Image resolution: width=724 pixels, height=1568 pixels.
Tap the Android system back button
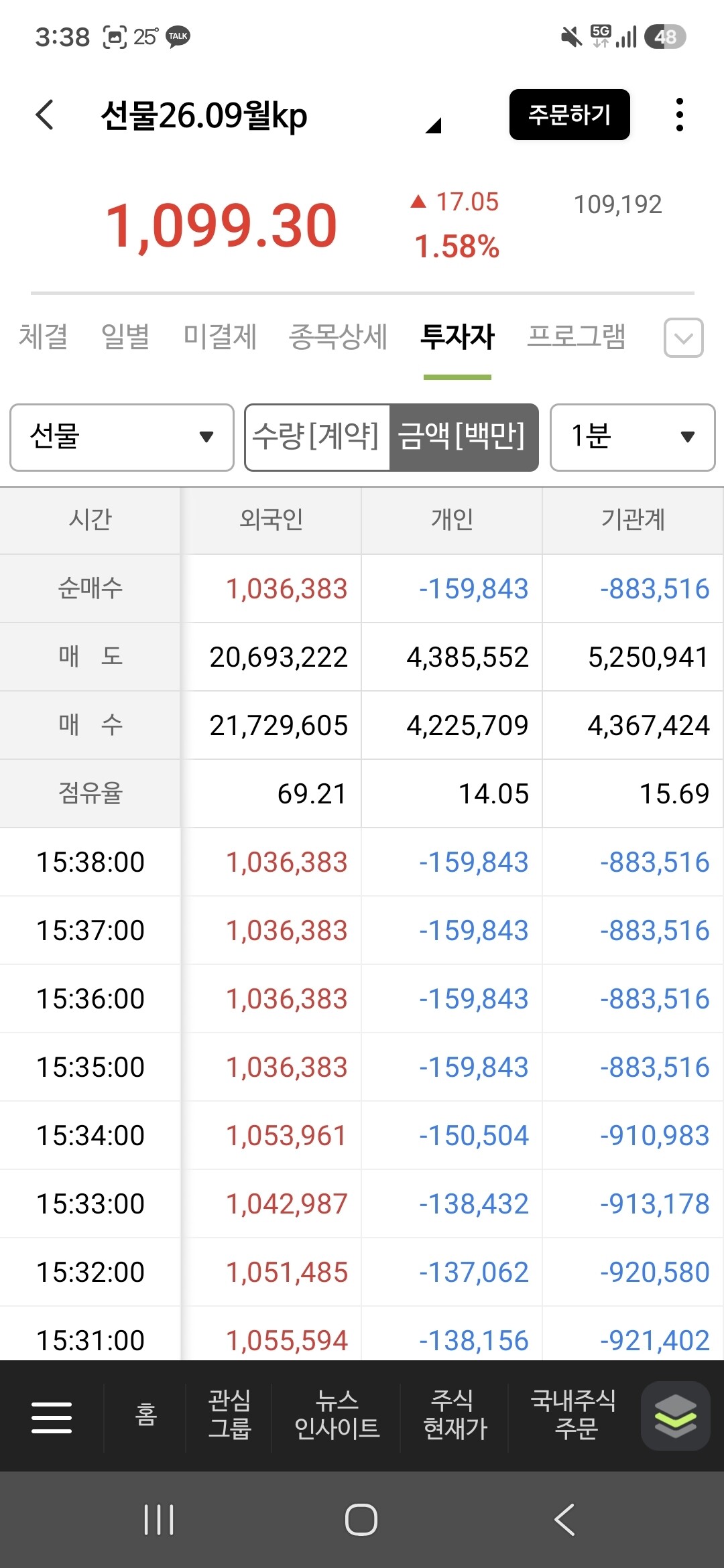[564, 1520]
